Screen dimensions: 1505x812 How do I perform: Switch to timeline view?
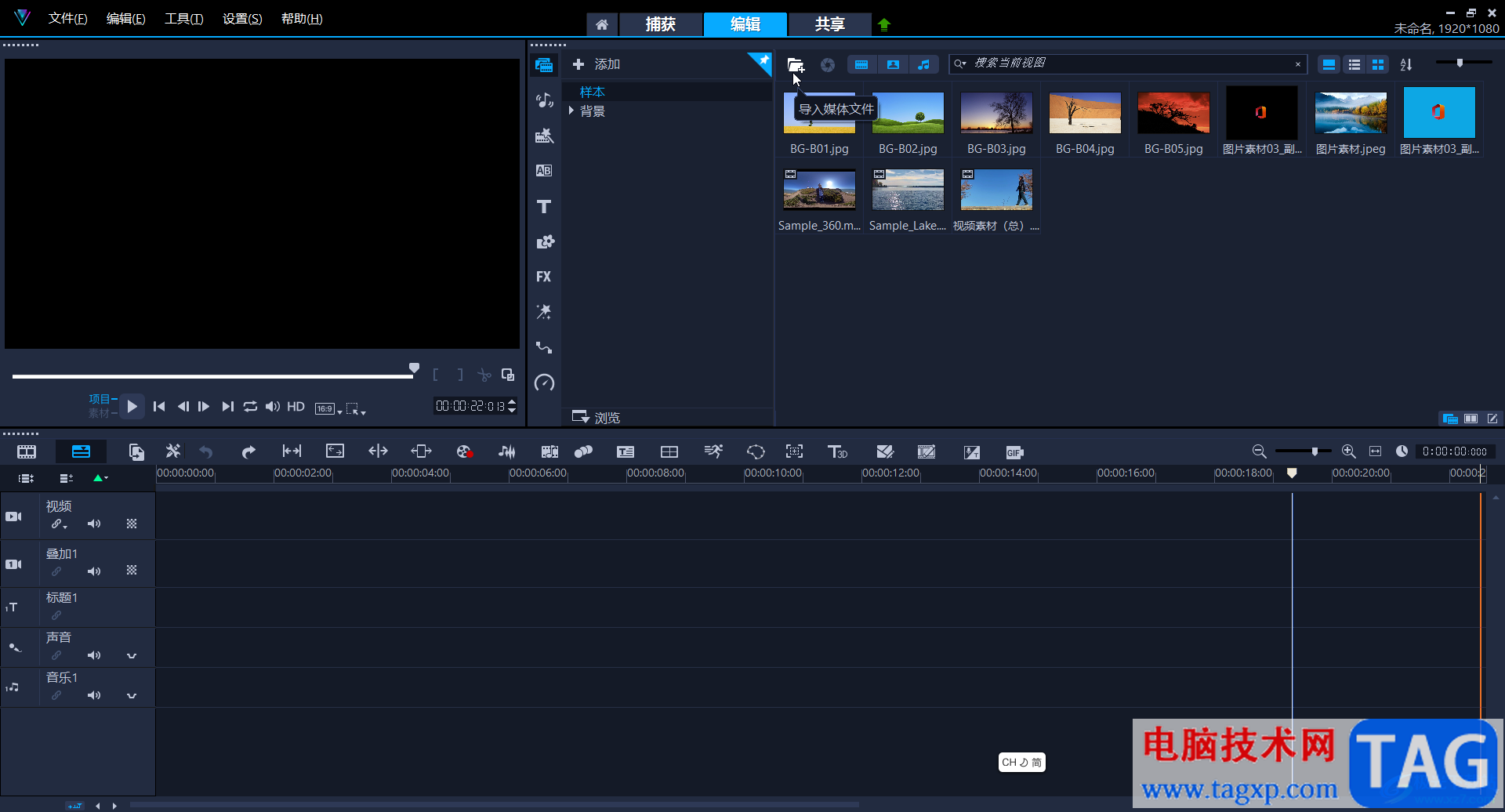[x=81, y=451]
